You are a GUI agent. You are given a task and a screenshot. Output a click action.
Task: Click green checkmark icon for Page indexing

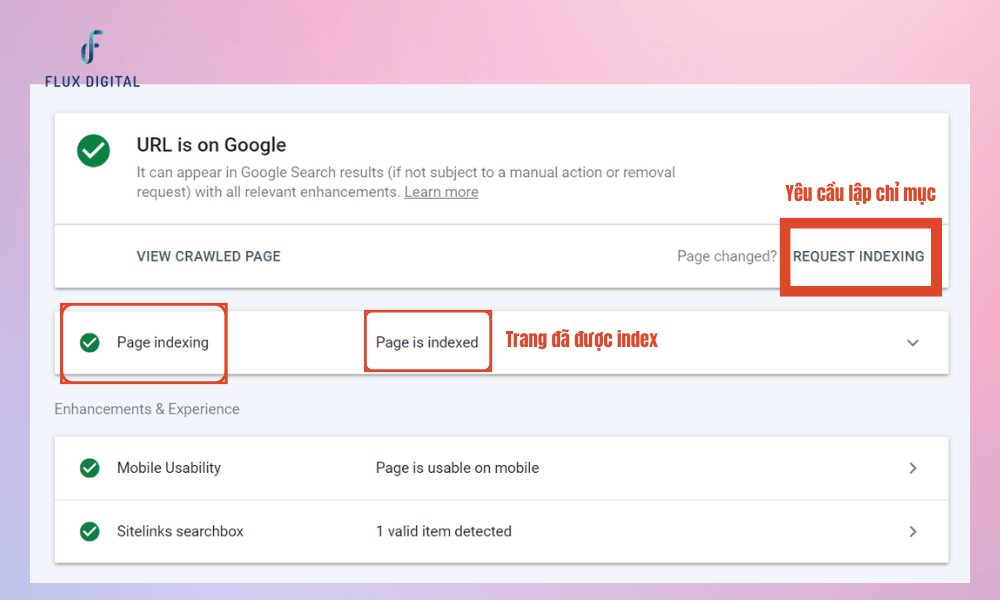pos(89,342)
